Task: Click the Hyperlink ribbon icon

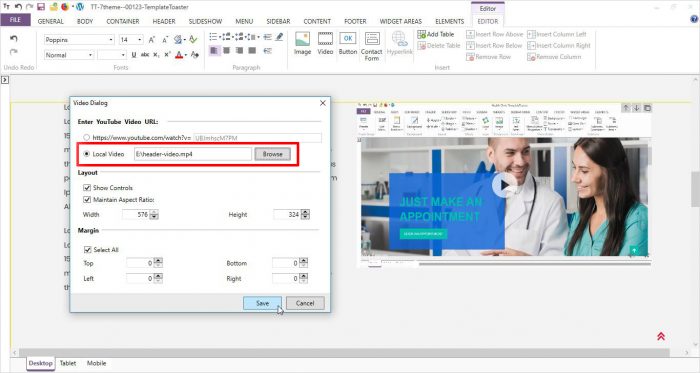Action: click(x=399, y=43)
